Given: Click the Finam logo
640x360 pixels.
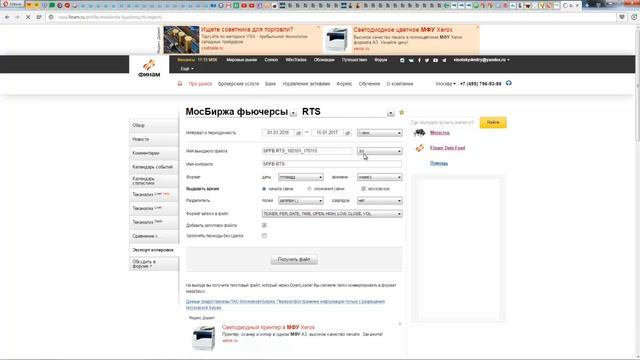Looking at the screenshot, I should (x=149, y=68).
